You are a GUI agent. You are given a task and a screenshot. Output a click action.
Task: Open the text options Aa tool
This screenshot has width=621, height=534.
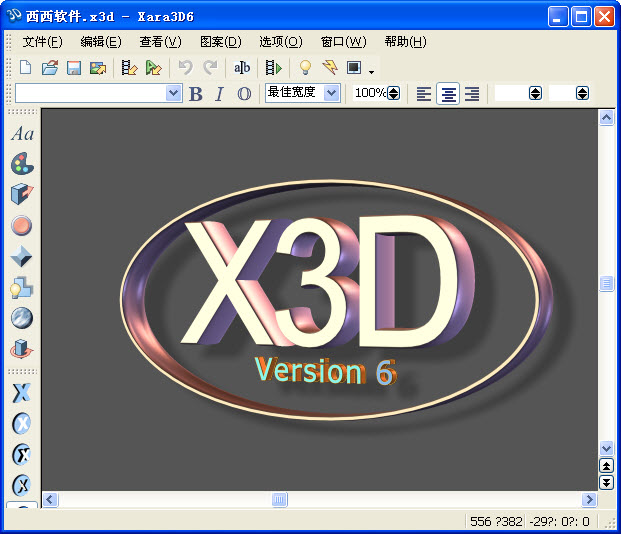(21, 134)
